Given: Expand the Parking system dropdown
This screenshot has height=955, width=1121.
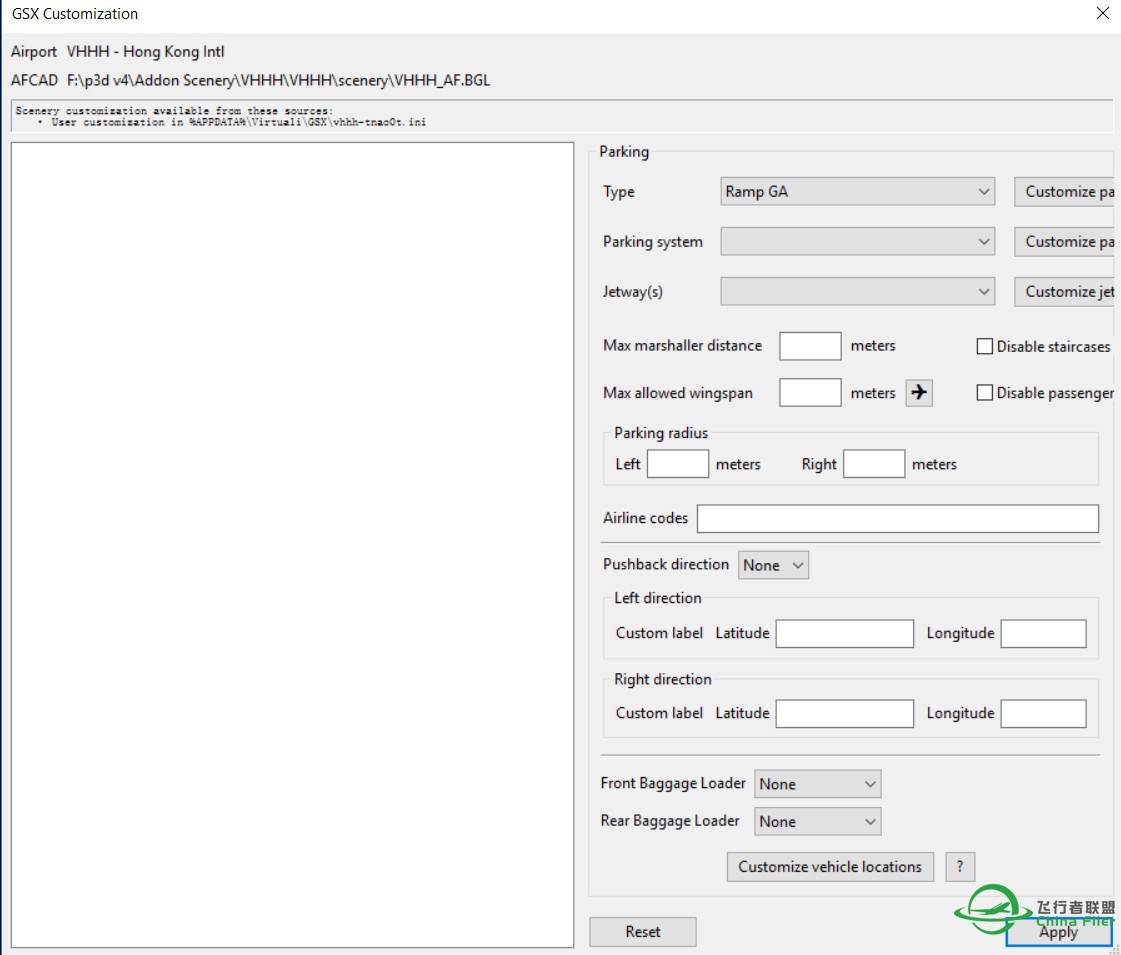Looking at the screenshot, I should (857, 242).
